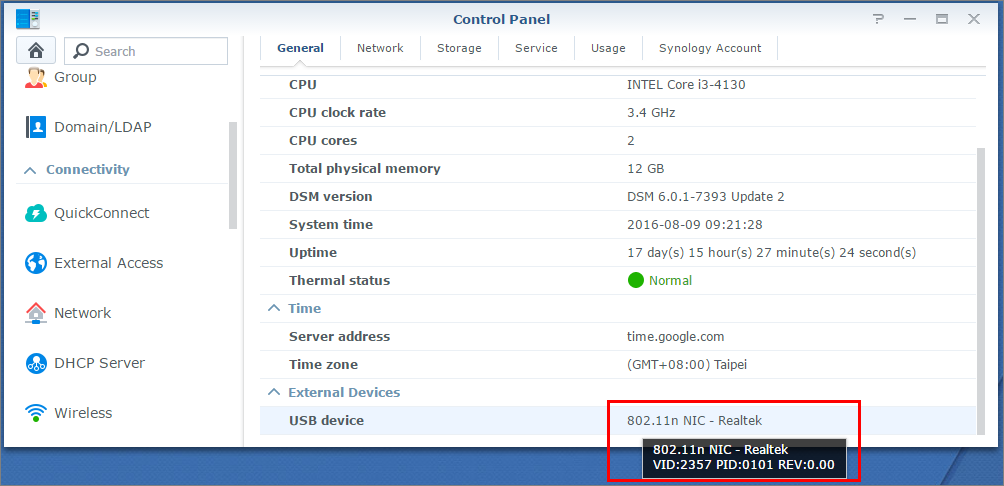Screen dimensions: 1004x486
Task: Close the Control Panel window
Action: pyautogui.click(x=974, y=19)
